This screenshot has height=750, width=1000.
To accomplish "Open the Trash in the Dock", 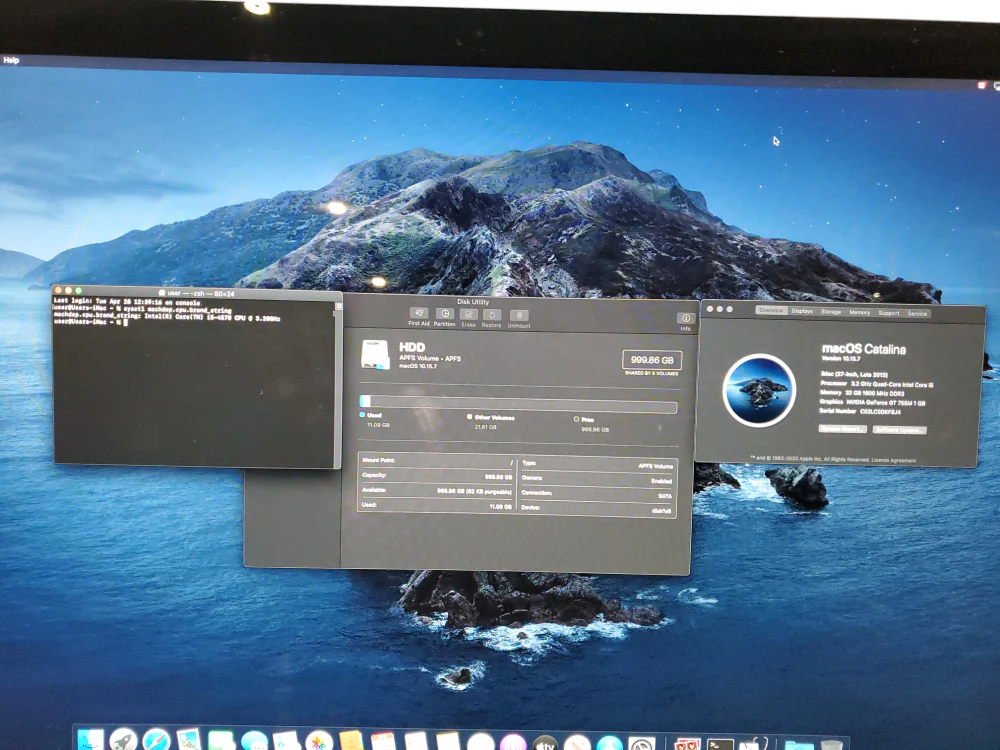I will [x=832, y=744].
